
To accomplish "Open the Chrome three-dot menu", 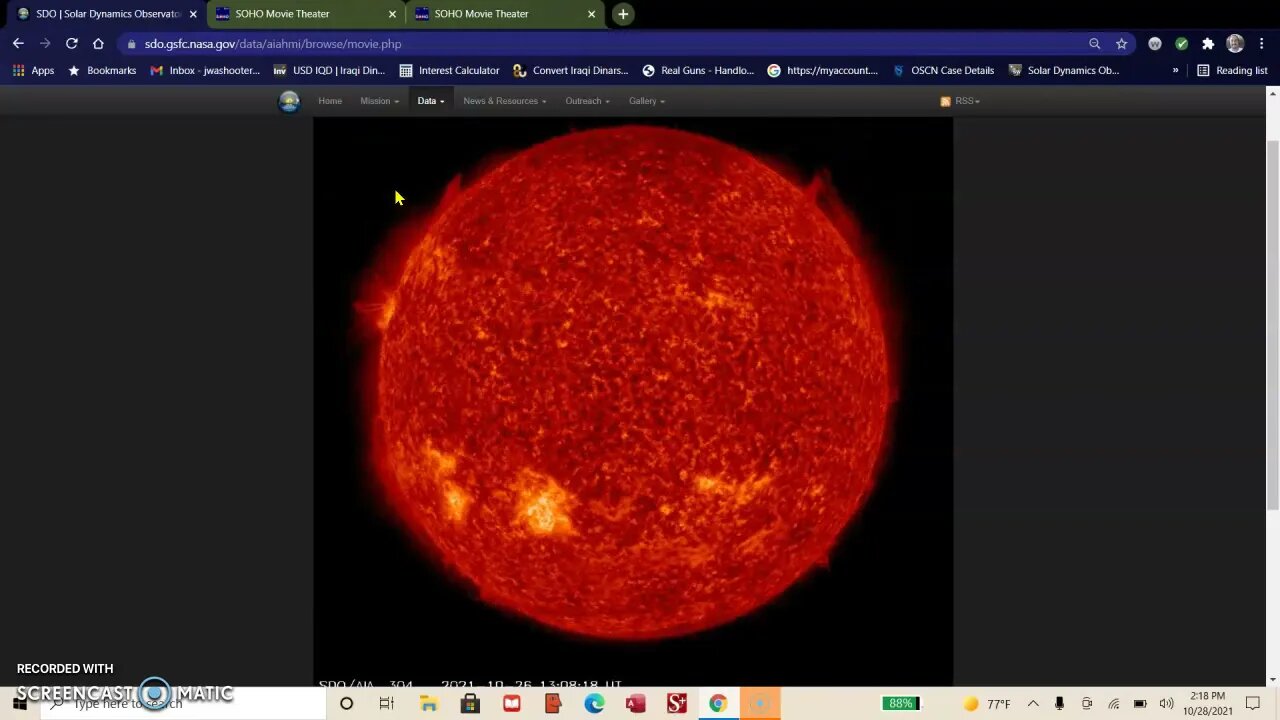I will pyautogui.click(x=1261, y=44).
